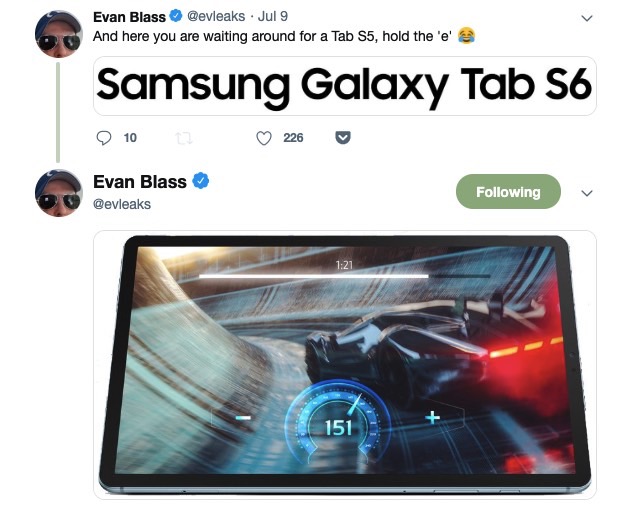Expand the chevron menu on Jul 9 tweet

click(587, 18)
